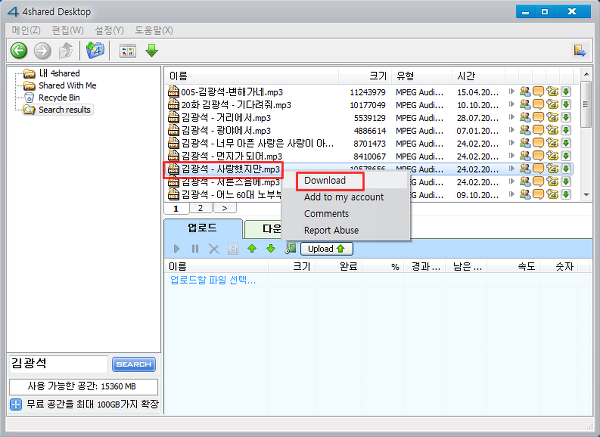The image size is (600, 437).
Task: Select the file 김광석 - 먼지가 되어.mp3
Action: 232,156
